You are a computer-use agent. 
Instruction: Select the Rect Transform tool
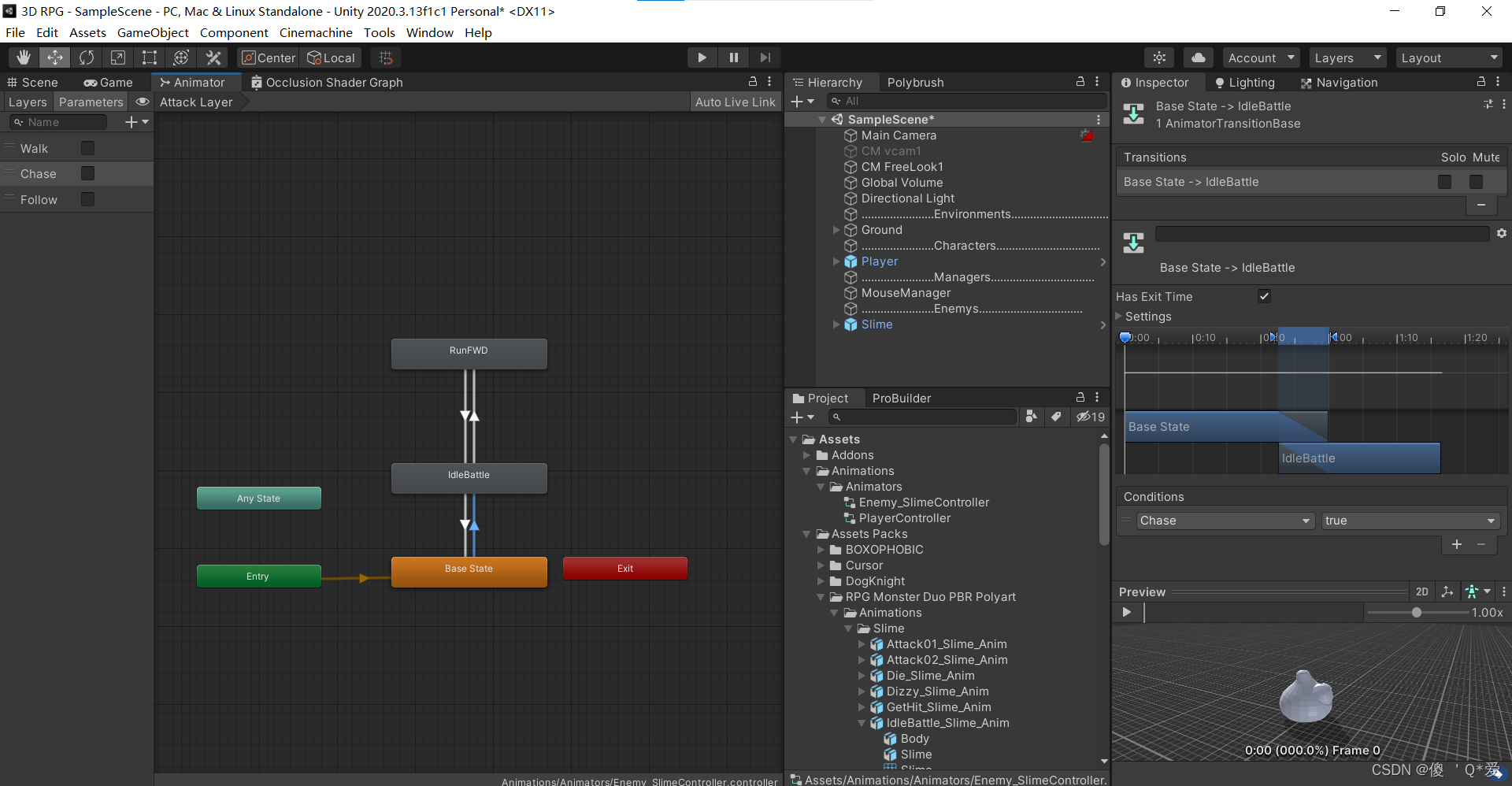[150, 57]
